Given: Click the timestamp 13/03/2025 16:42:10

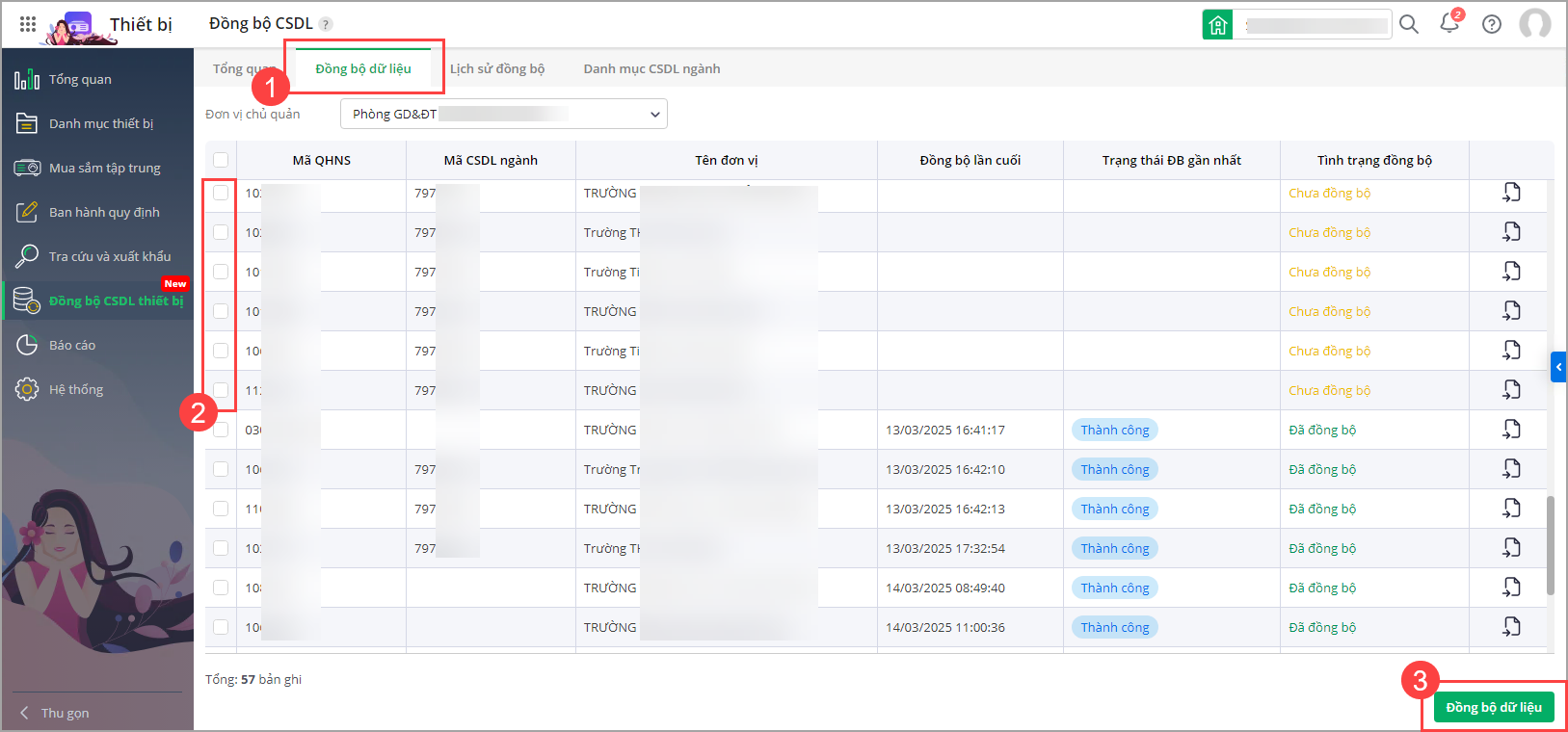Looking at the screenshot, I should click(945, 469).
